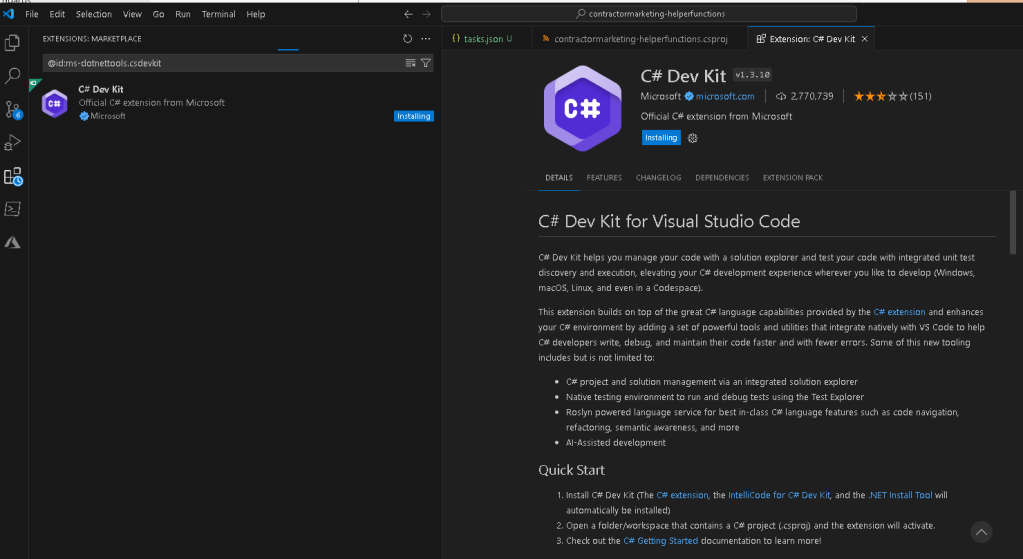Open the Go menu

pyautogui.click(x=159, y=14)
